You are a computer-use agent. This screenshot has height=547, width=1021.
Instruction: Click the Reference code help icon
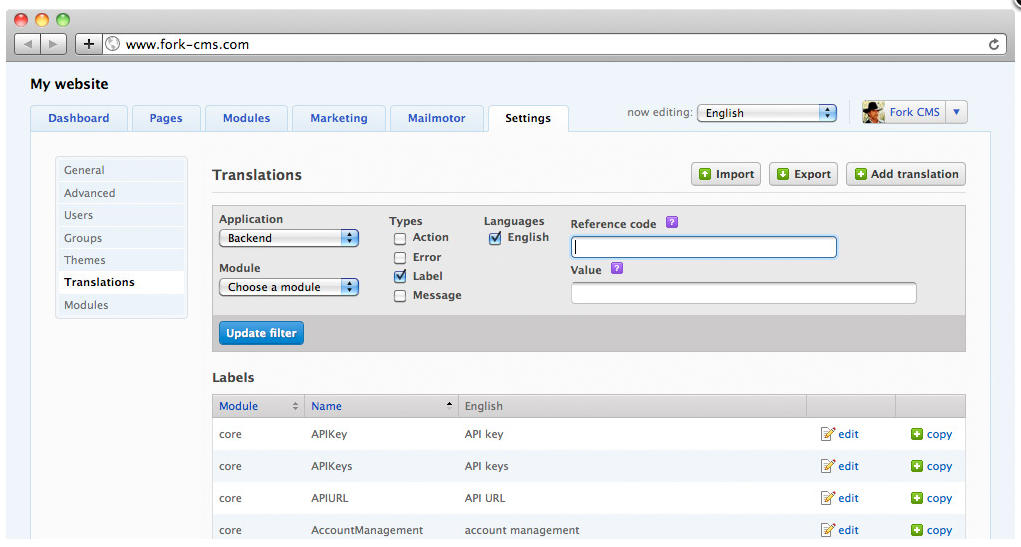[x=672, y=223]
